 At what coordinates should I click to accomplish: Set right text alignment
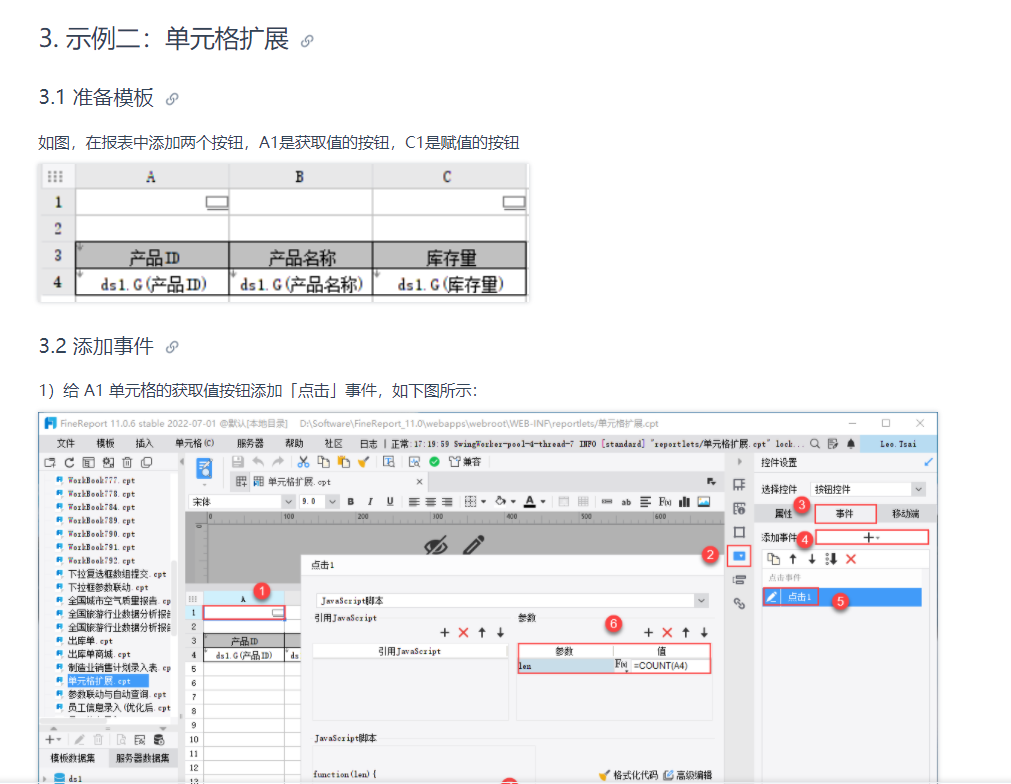pos(447,502)
